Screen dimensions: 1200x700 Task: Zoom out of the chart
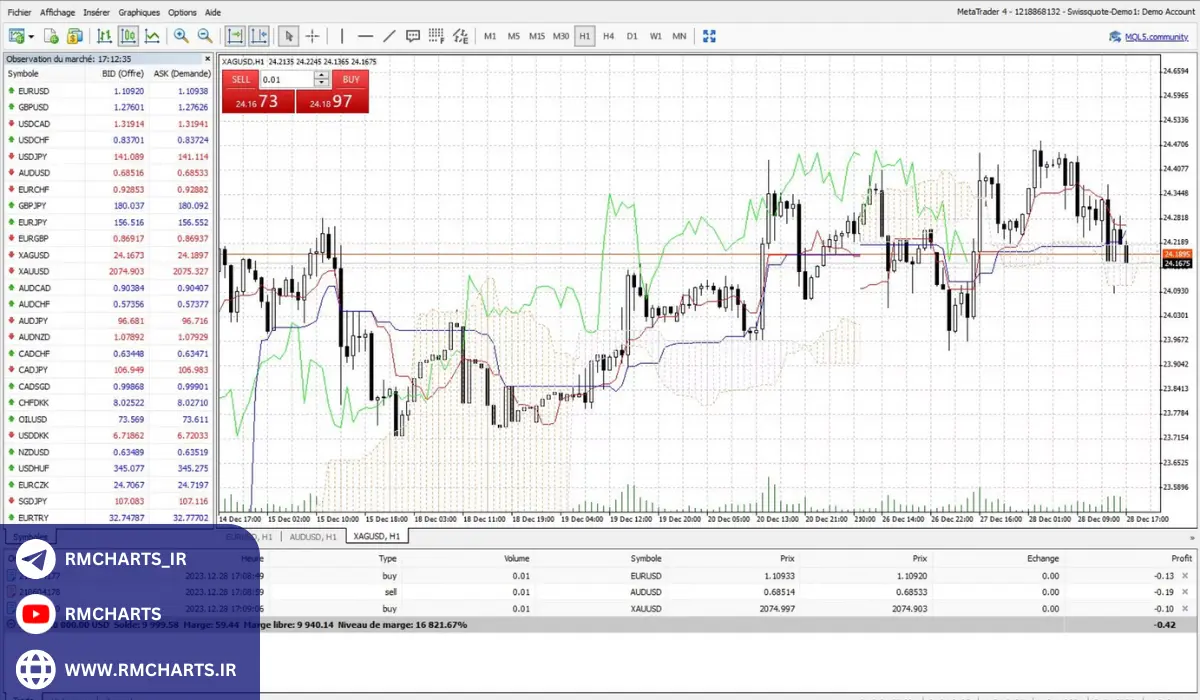tap(205, 36)
